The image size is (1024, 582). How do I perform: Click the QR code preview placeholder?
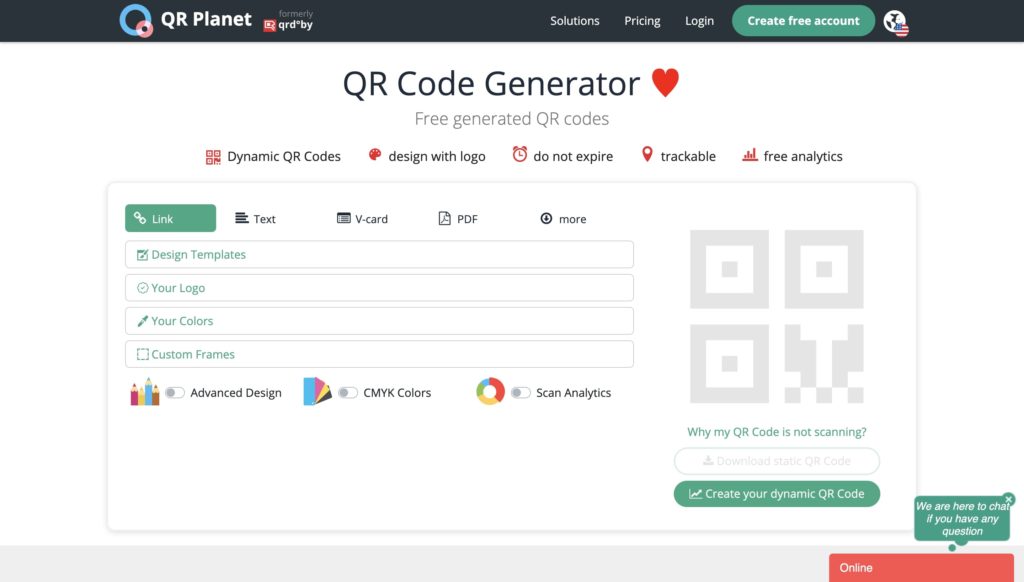(776, 316)
